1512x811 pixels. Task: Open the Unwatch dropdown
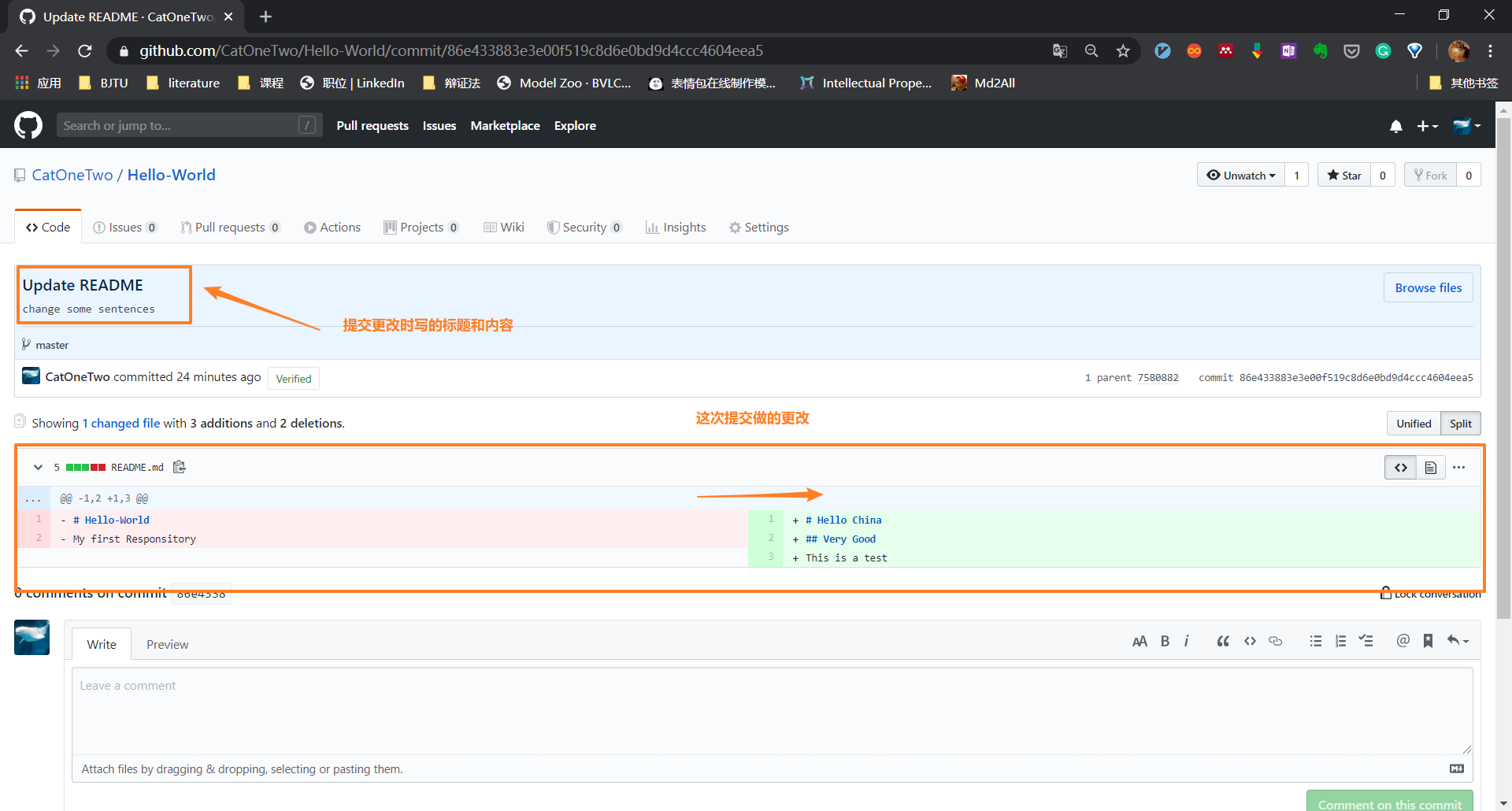[1241, 176]
